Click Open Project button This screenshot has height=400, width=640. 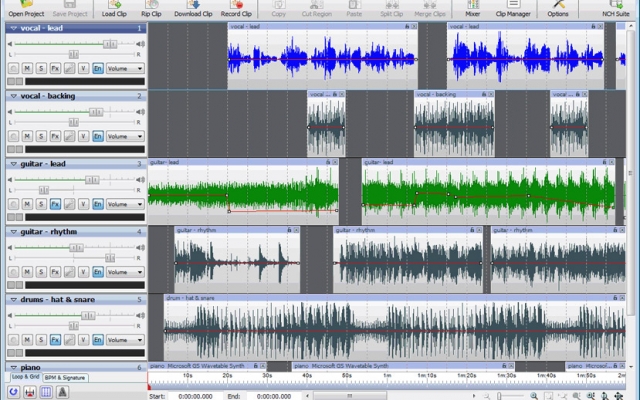click(x=26, y=9)
